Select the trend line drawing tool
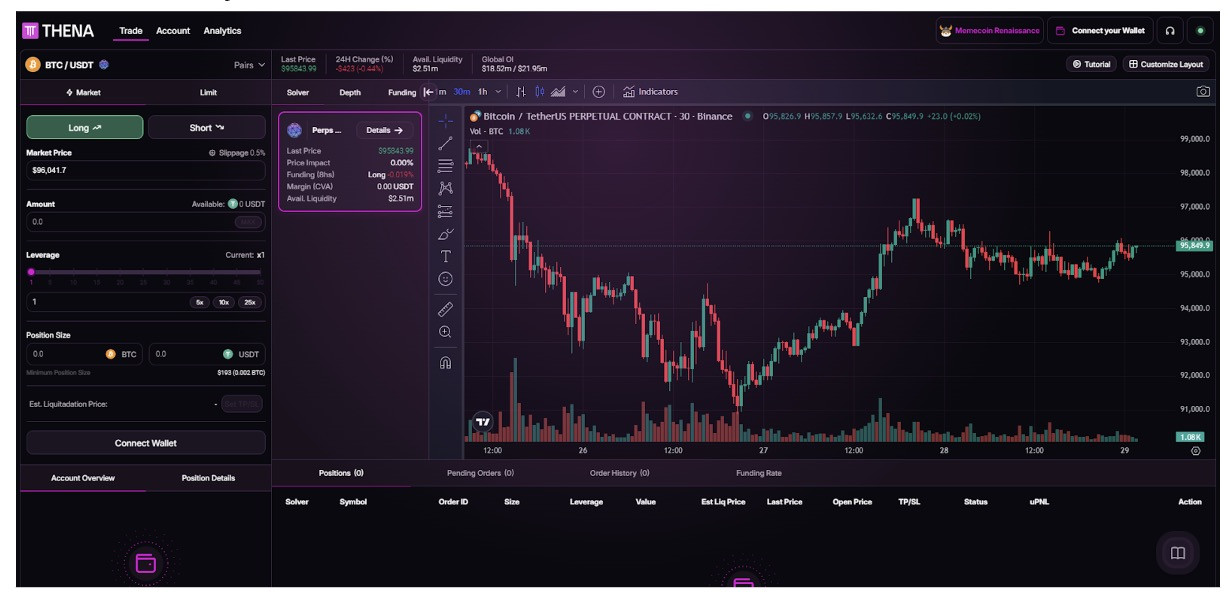Screen dimensions: 1228x596 (x=446, y=143)
